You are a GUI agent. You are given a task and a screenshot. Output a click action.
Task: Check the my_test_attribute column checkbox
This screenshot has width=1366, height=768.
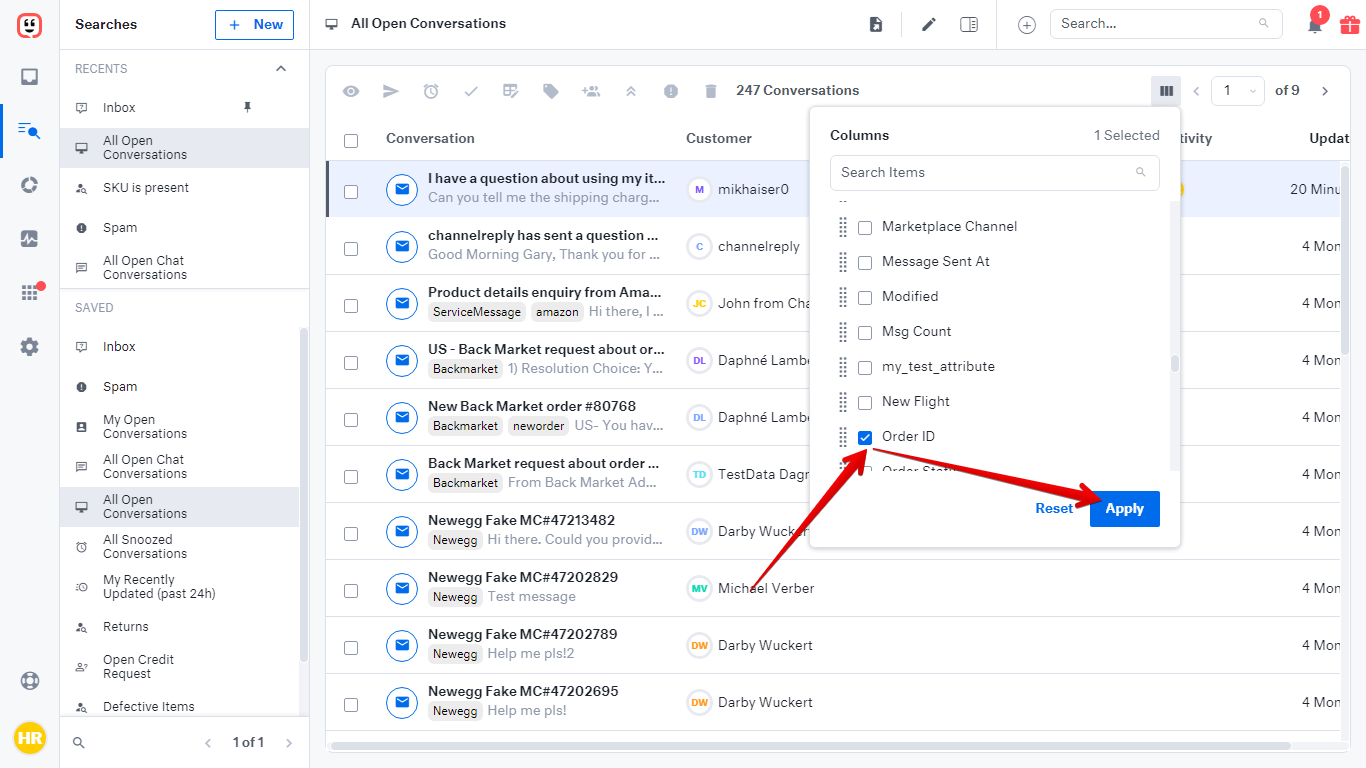[x=865, y=368]
